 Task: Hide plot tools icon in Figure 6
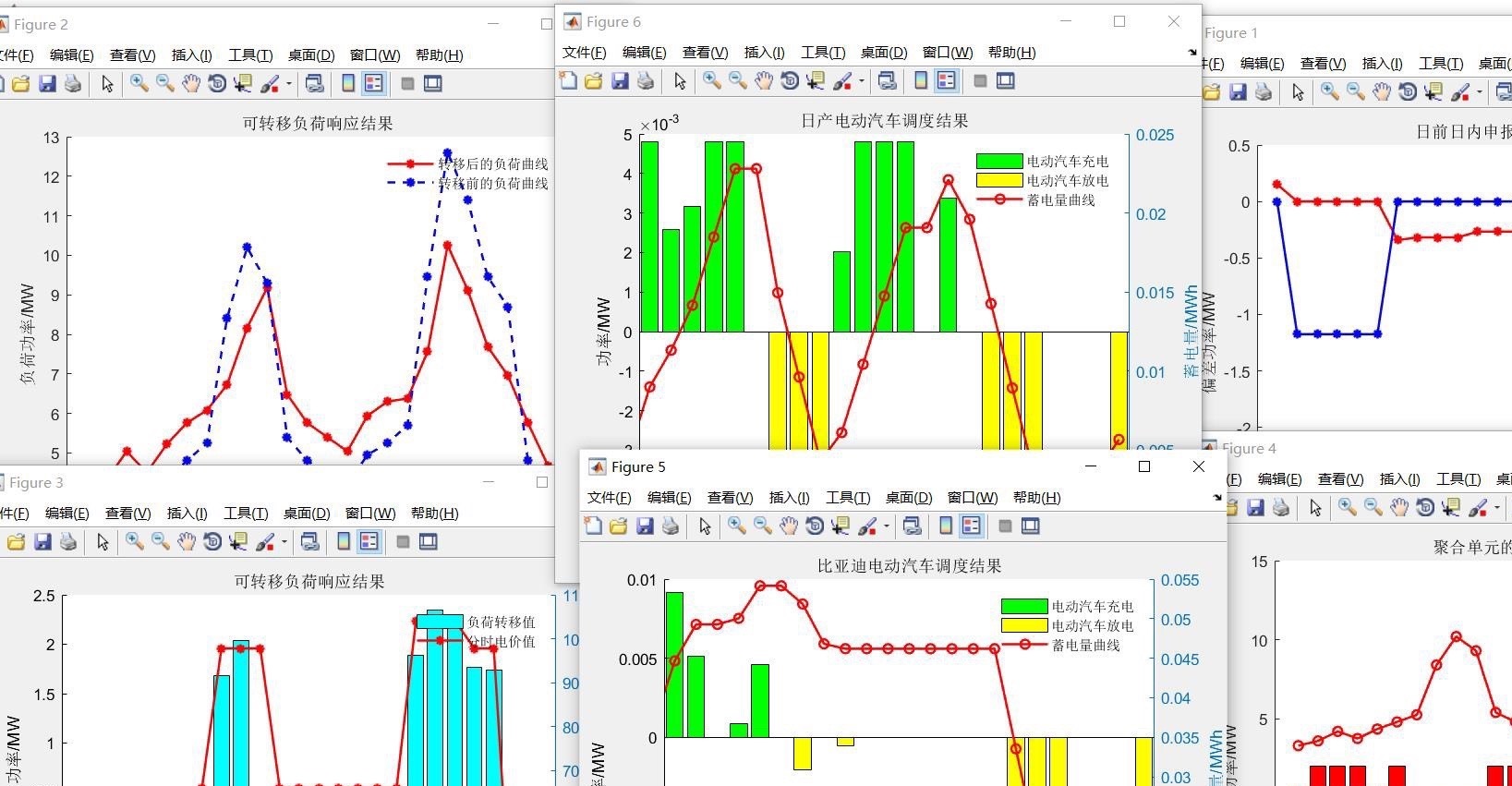click(980, 81)
